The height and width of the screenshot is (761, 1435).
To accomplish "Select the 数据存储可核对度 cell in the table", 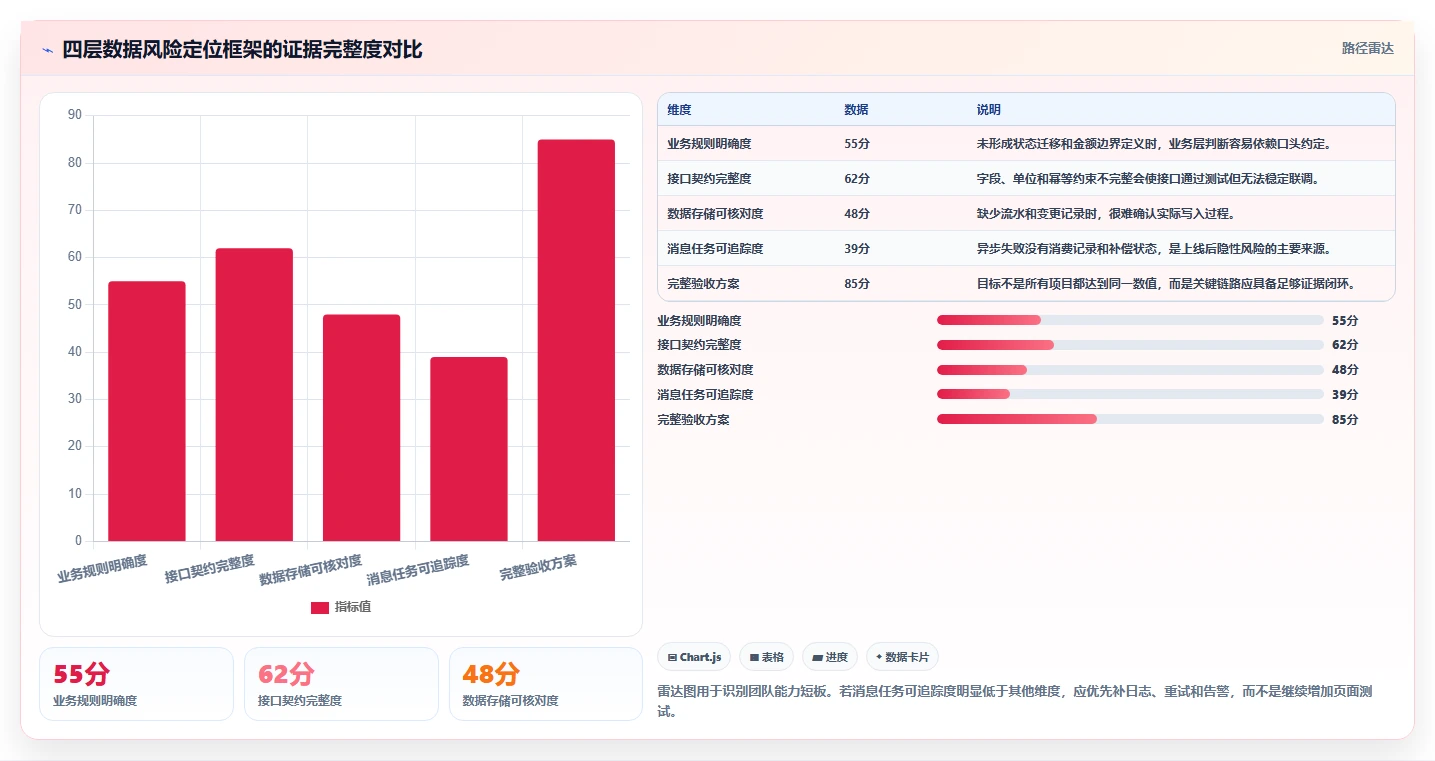I will (x=716, y=214).
